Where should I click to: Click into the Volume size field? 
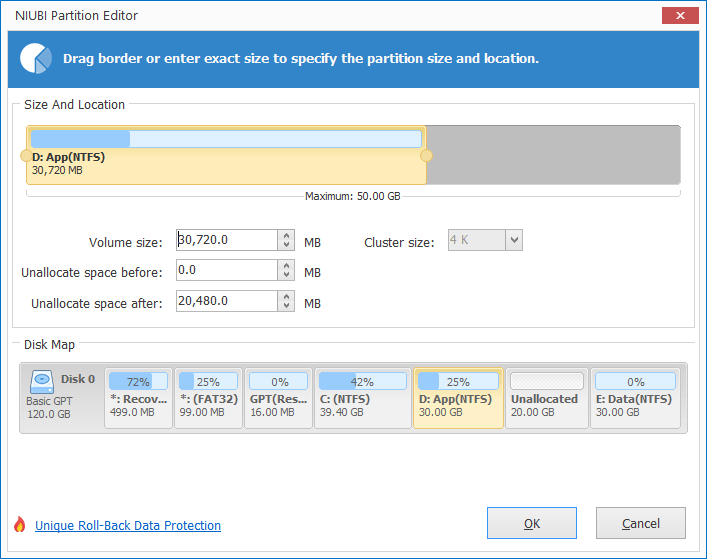coord(227,240)
